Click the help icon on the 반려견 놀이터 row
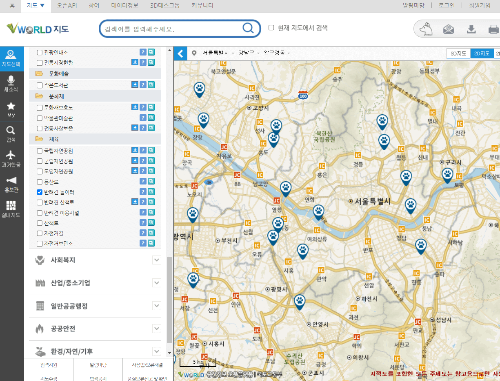 point(143,192)
